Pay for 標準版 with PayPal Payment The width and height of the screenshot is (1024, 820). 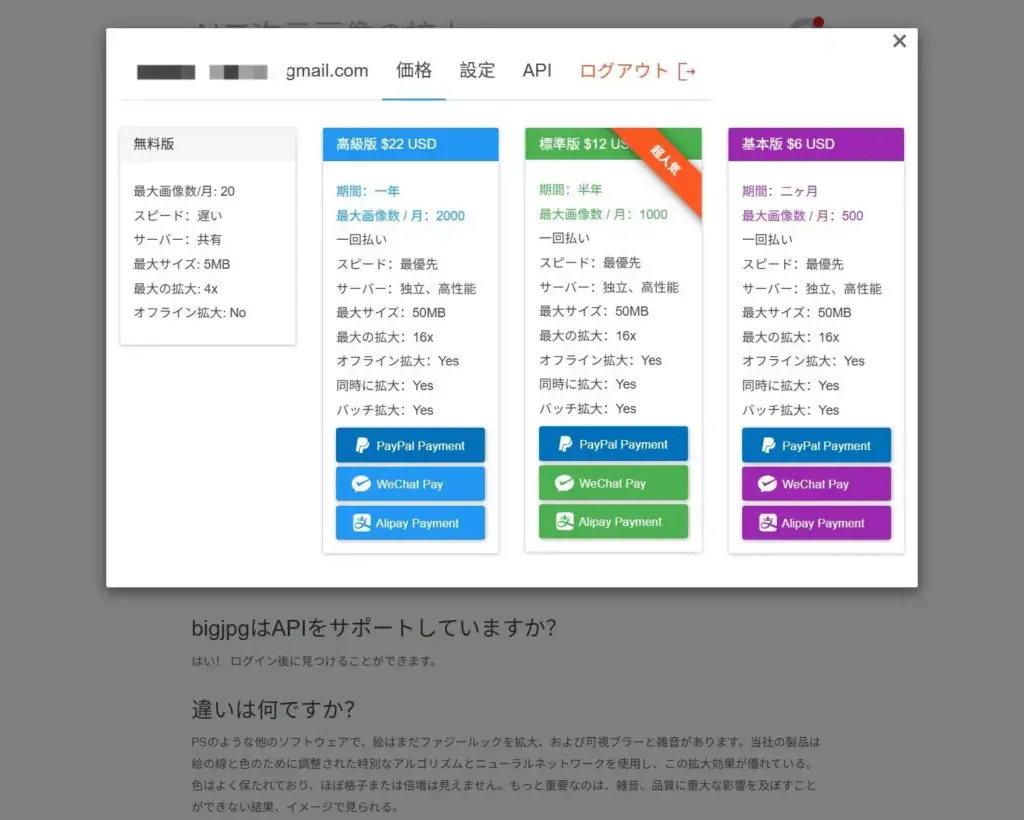(613, 444)
